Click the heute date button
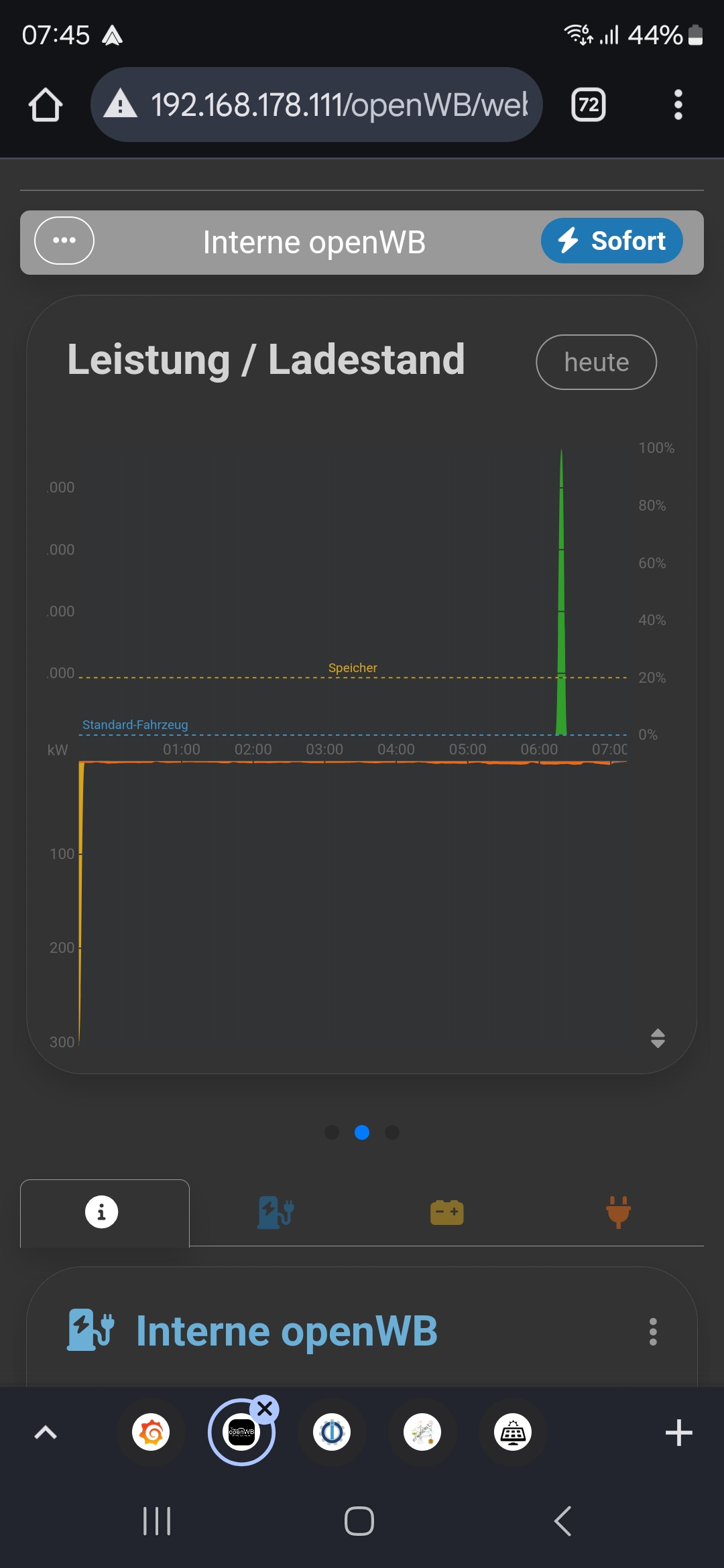724x1568 pixels. click(x=597, y=362)
